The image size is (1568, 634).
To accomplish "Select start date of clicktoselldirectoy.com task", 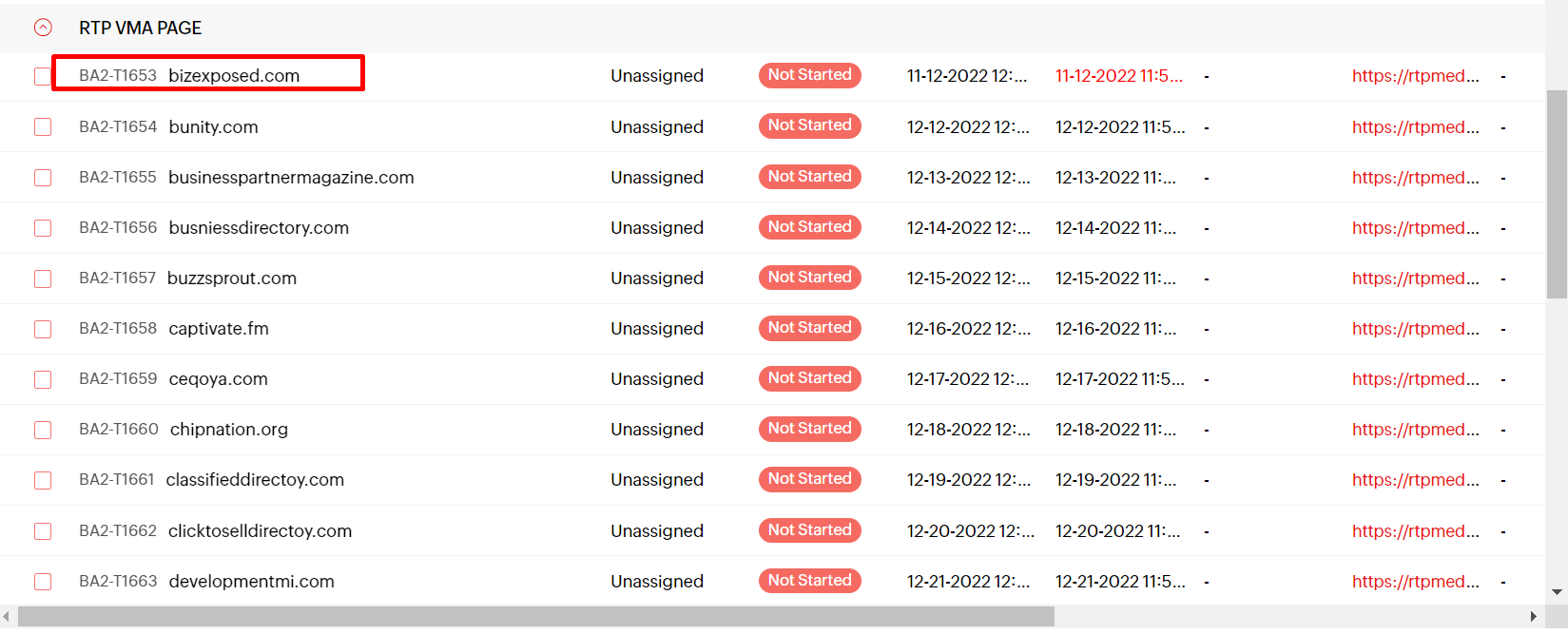I will coord(970,531).
